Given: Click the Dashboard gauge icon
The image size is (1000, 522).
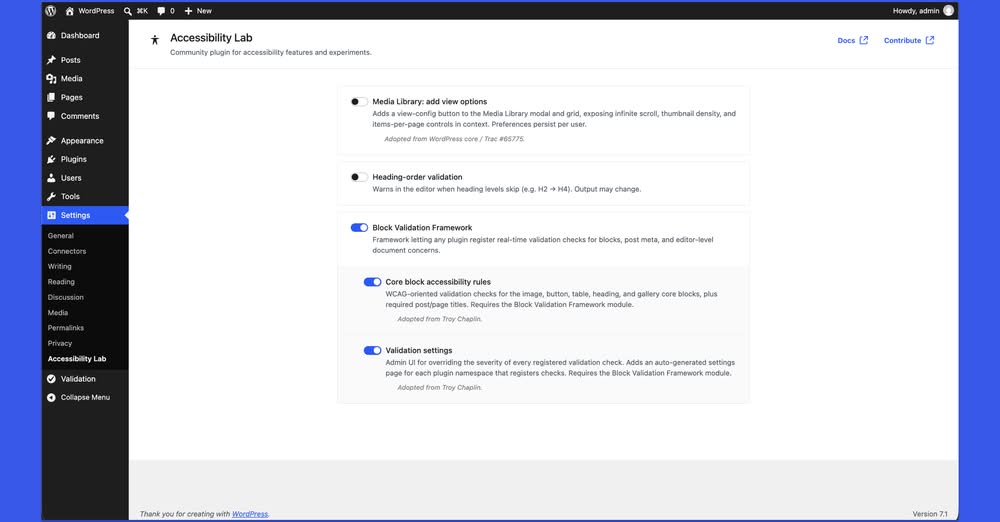Looking at the screenshot, I should point(51,36).
